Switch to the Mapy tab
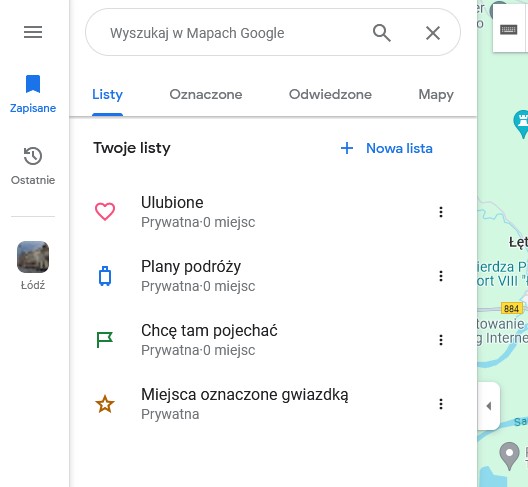The height and width of the screenshot is (487, 528). coord(436,95)
